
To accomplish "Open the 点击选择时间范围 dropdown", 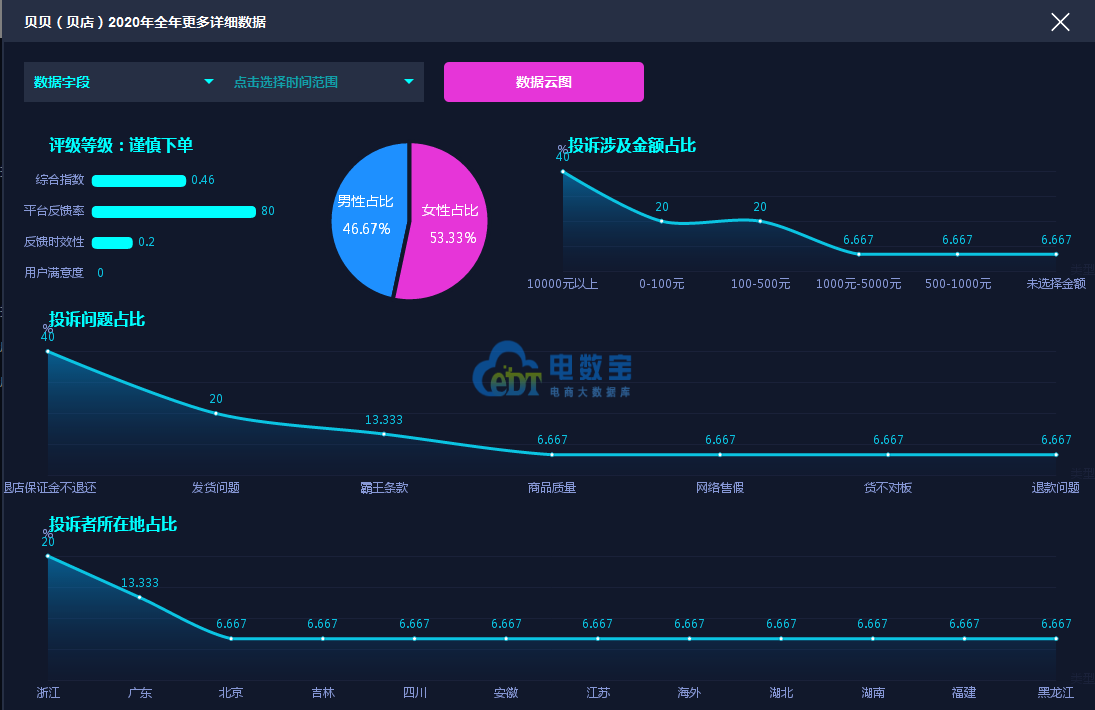I will [x=323, y=82].
